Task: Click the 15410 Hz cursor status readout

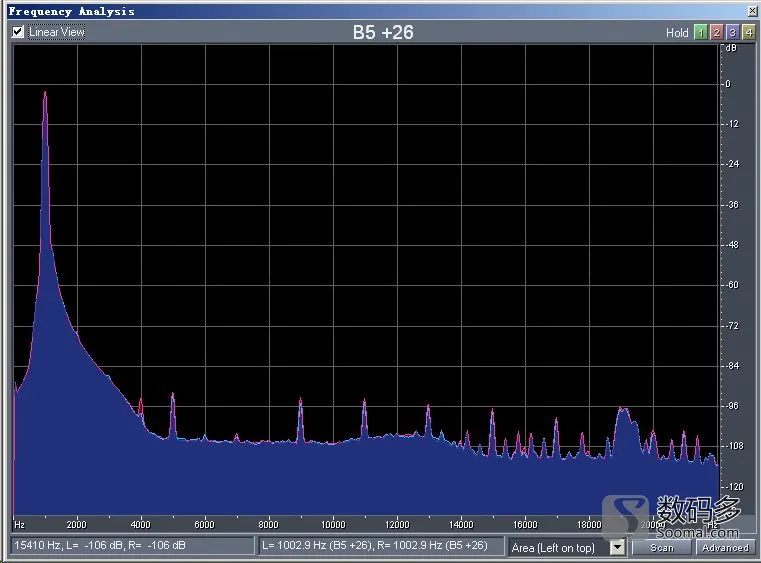Action: click(x=132, y=545)
